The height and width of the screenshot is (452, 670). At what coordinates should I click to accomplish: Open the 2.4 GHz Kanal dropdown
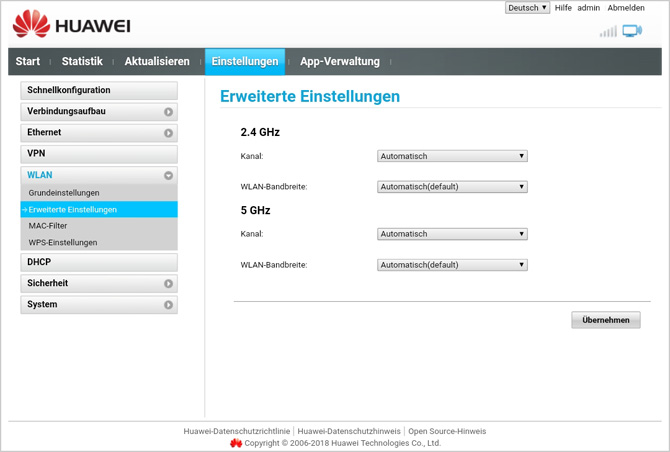(452, 156)
